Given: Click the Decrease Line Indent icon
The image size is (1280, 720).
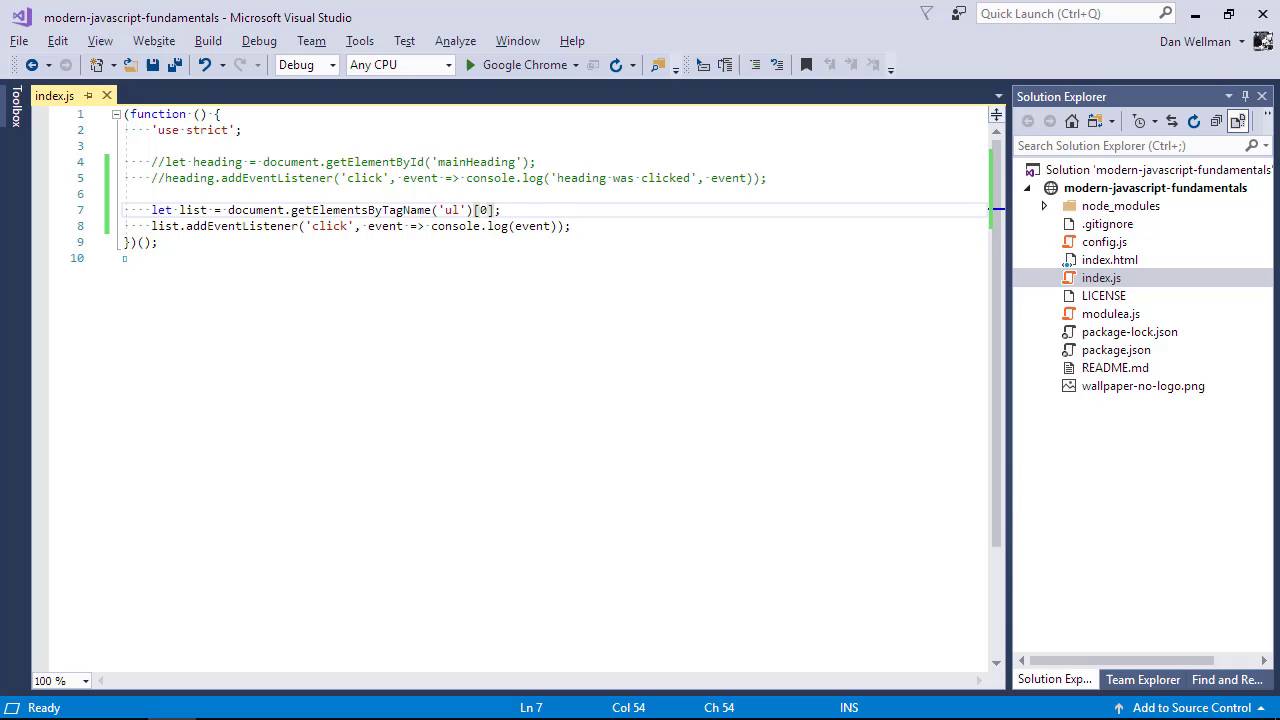Looking at the screenshot, I should 703,65.
